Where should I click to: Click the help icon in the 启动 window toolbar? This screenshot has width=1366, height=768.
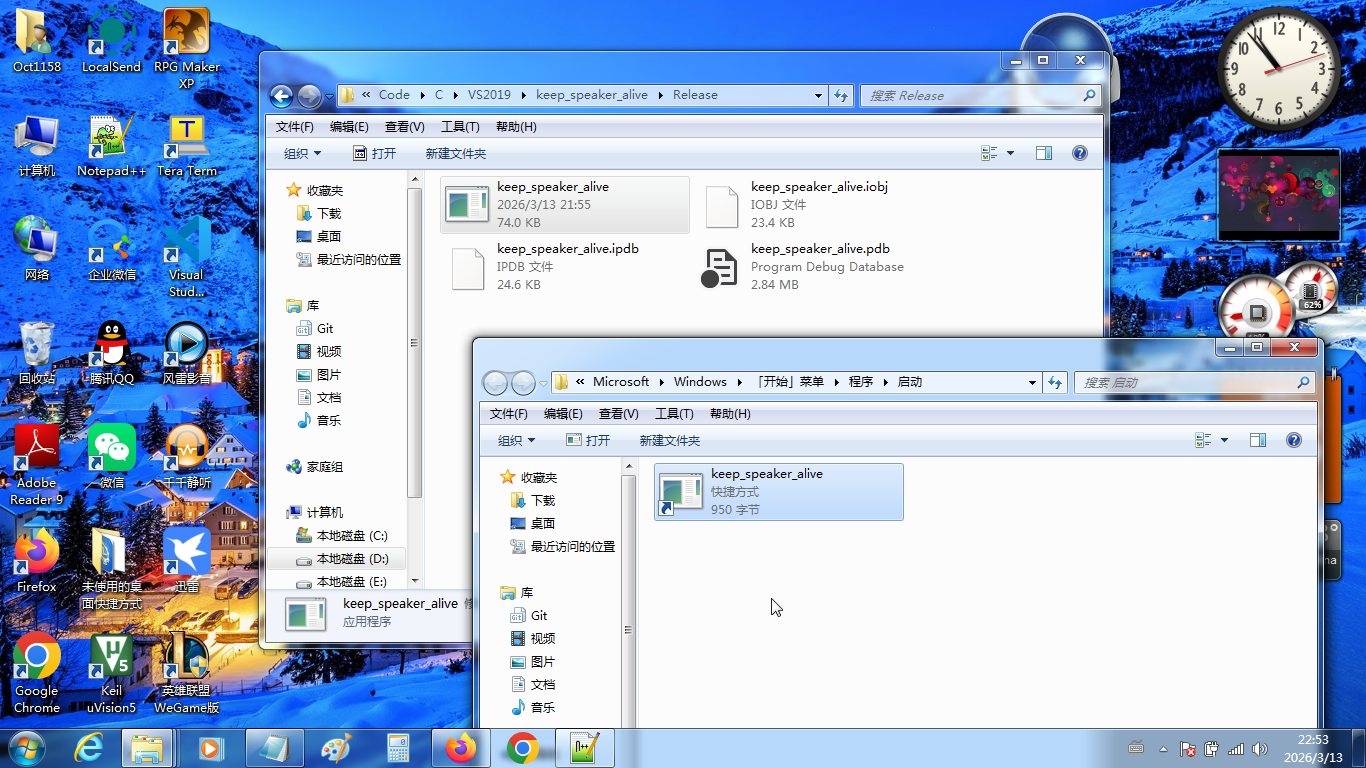click(x=1293, y=440)
